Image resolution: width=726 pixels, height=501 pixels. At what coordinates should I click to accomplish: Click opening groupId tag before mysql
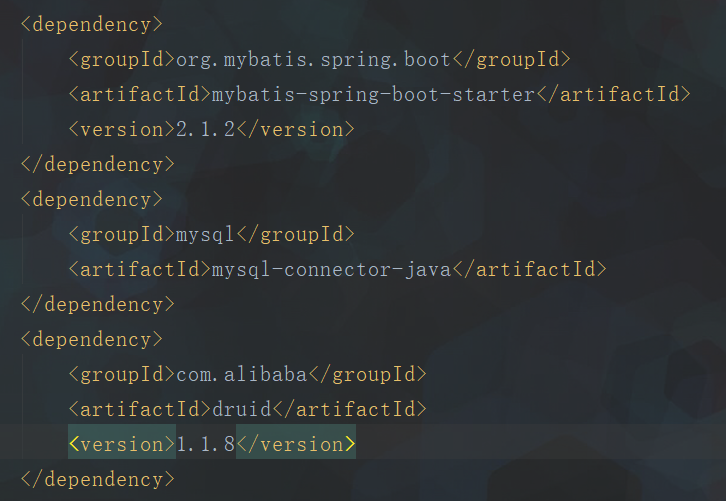click(x=122, y=235)
